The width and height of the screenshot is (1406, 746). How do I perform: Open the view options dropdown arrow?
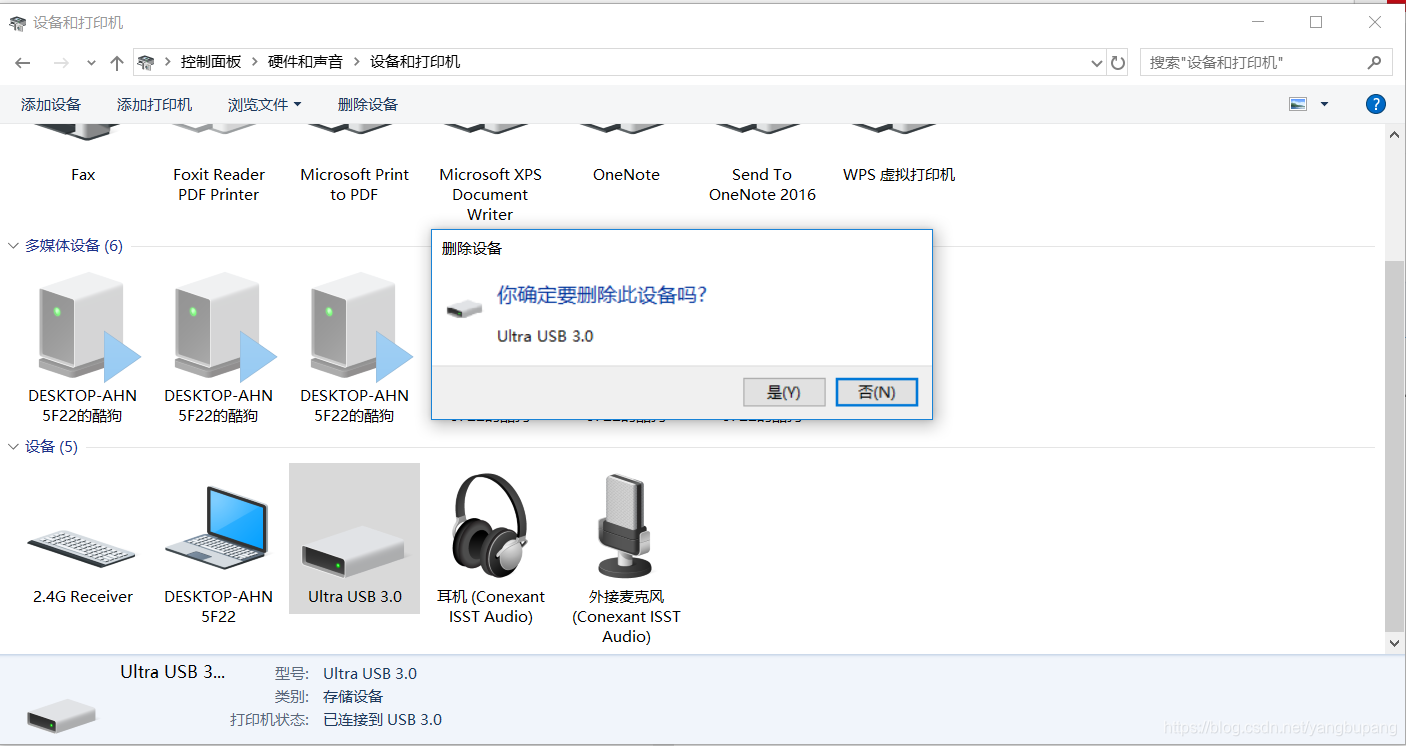coord(1324,104)
